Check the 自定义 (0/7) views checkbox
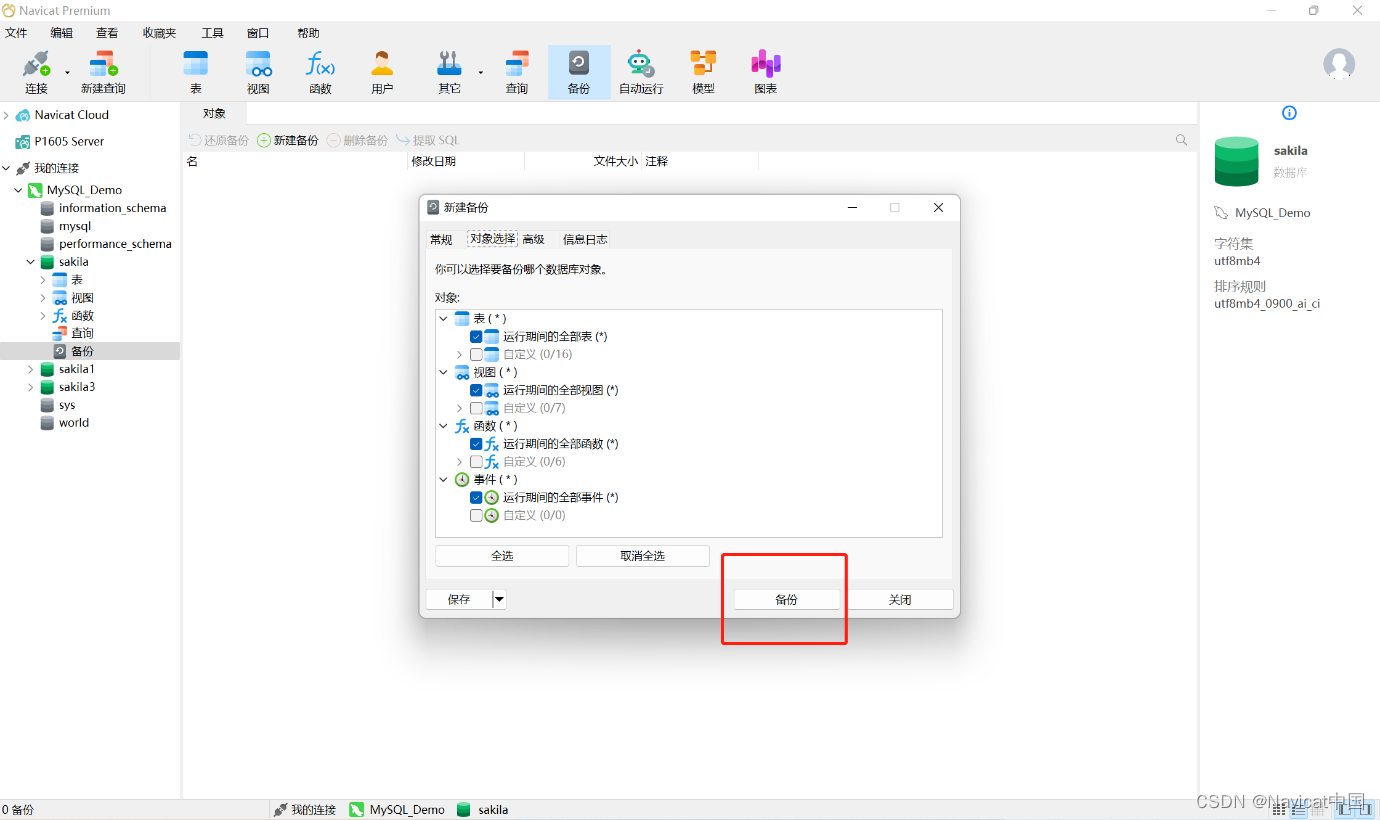The height and width of the screenshot is (820, 1380). [476, 409]
